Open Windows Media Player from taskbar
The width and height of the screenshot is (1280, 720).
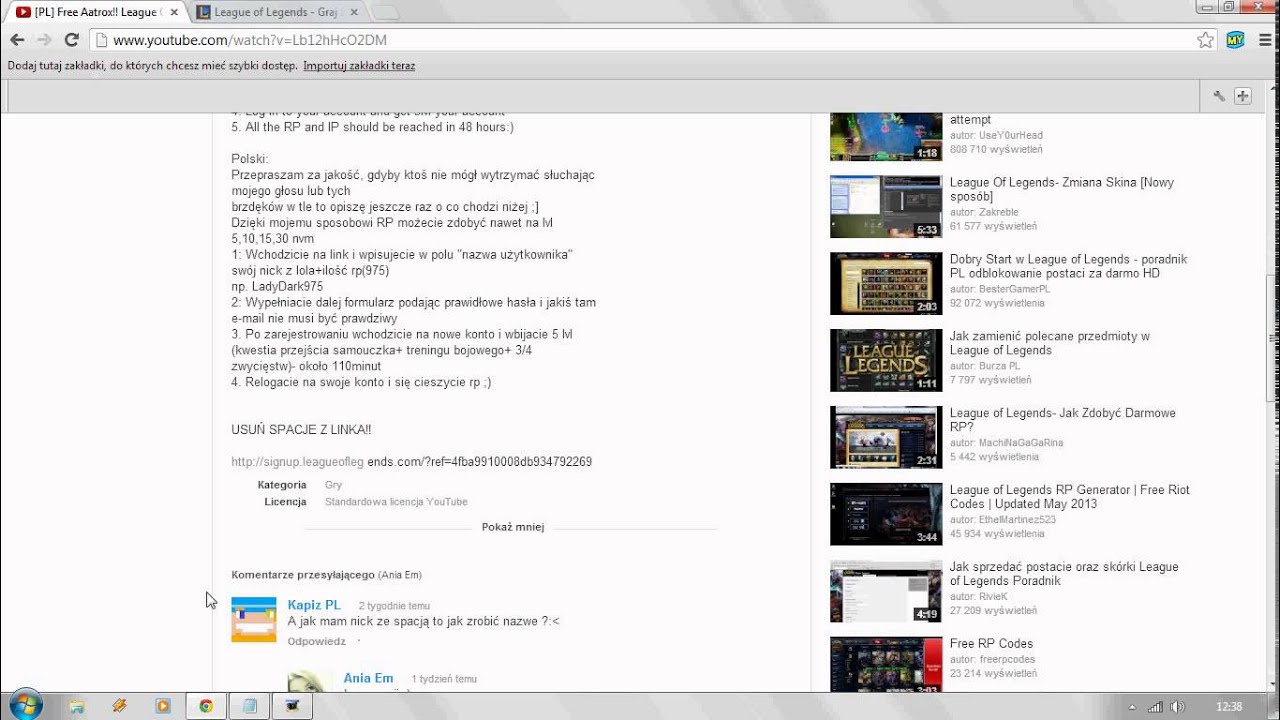[x=162, y=706]
